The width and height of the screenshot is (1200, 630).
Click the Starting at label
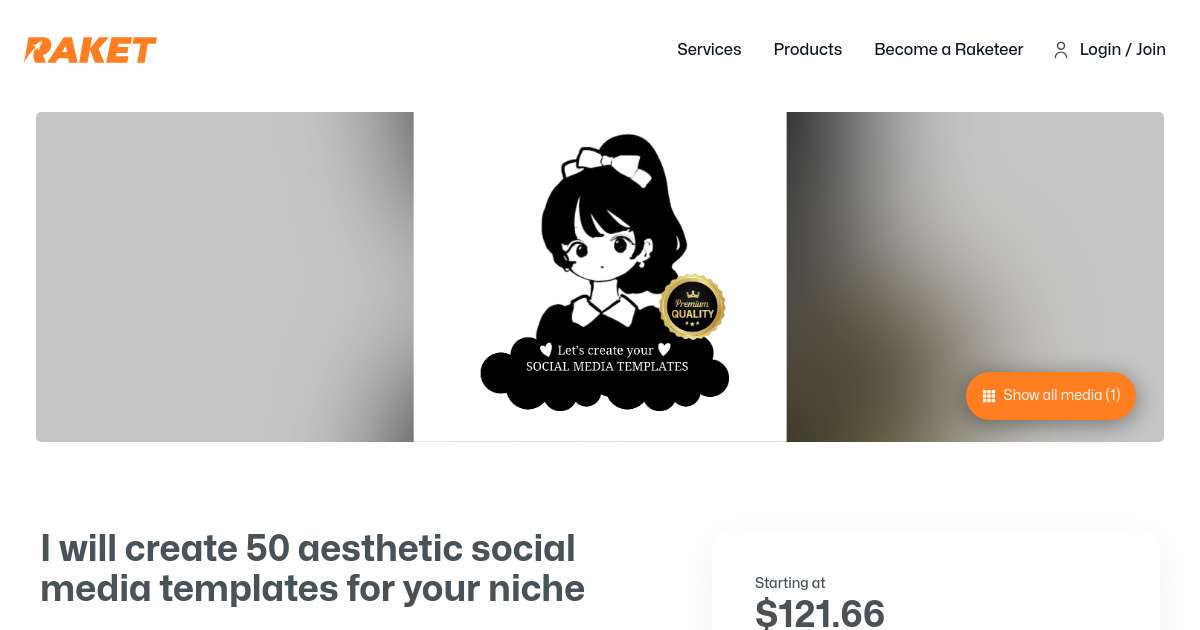pyautogui.click(x=790, y=583)
